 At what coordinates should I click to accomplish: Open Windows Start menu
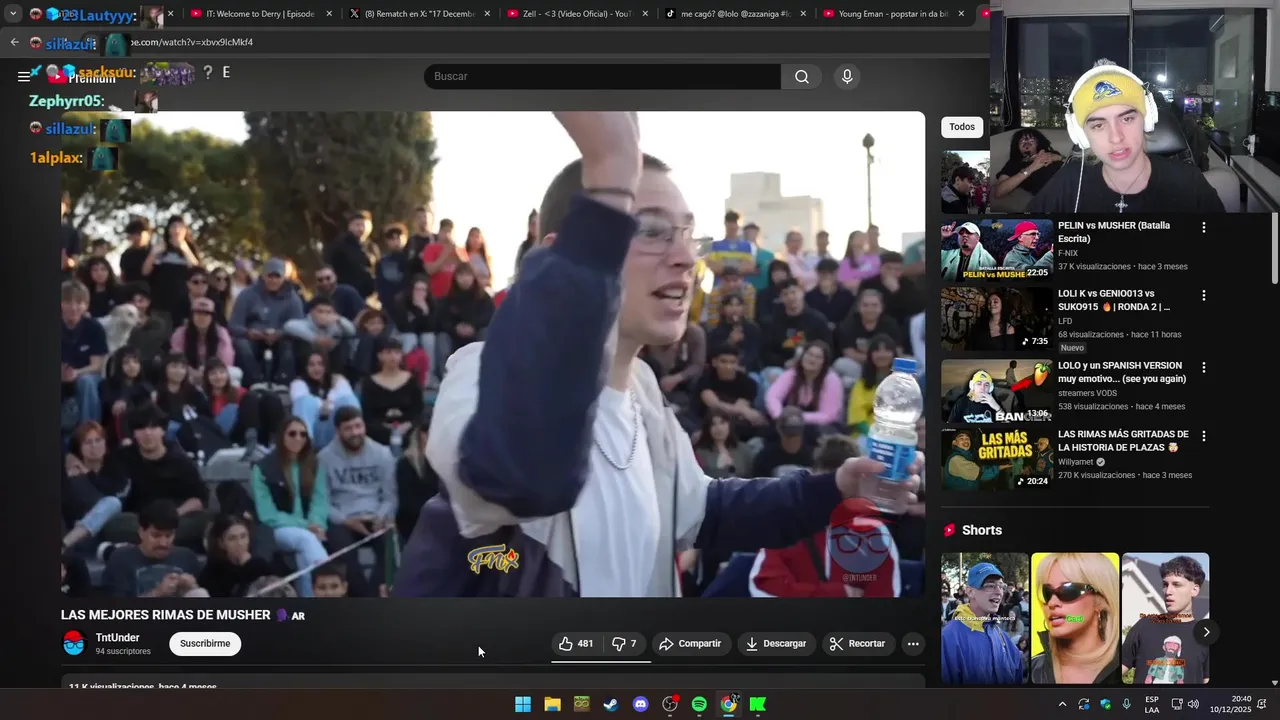click(523, 704)
